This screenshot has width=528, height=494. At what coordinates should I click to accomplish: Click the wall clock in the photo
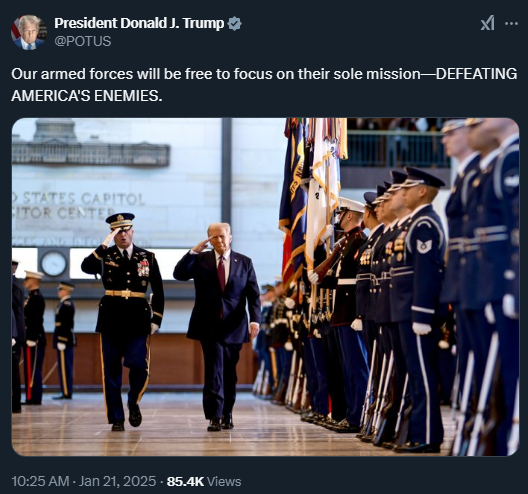click(54, 264)
